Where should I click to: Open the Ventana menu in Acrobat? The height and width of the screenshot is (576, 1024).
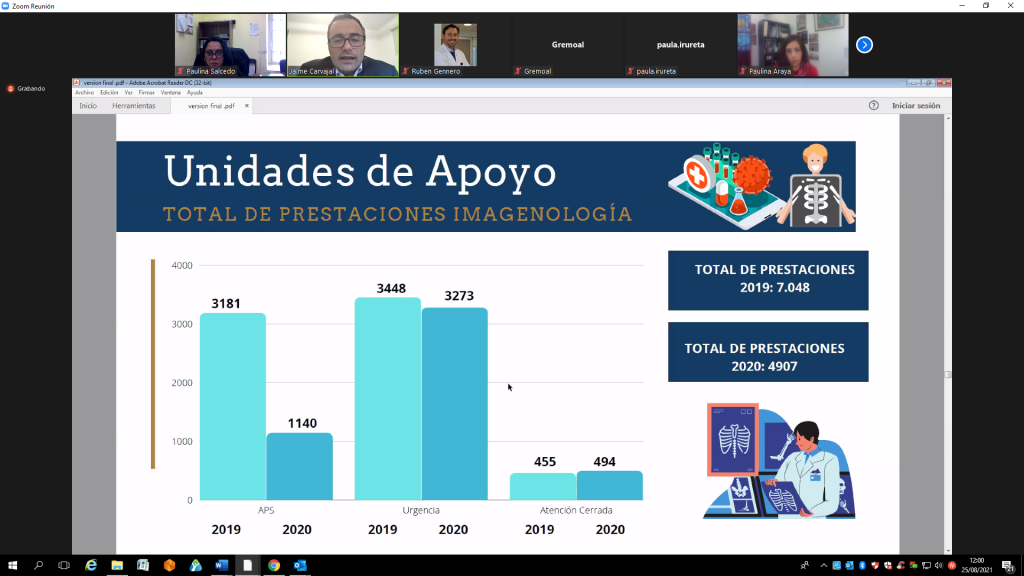[x=171, y=92]
